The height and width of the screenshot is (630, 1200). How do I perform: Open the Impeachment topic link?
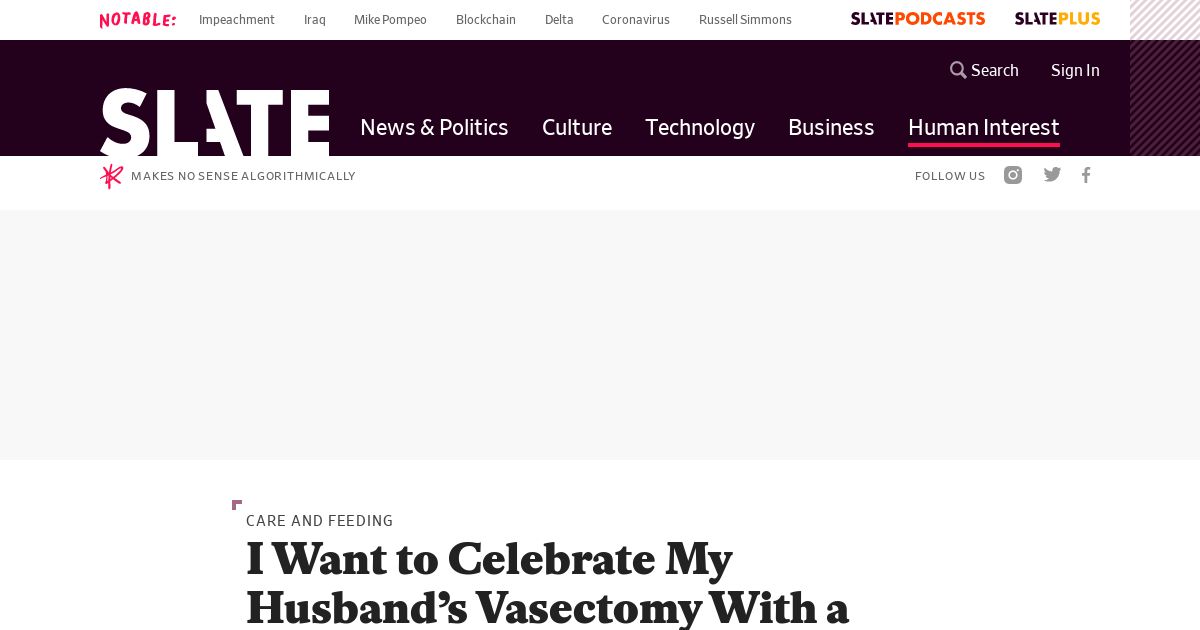point(237,20)
